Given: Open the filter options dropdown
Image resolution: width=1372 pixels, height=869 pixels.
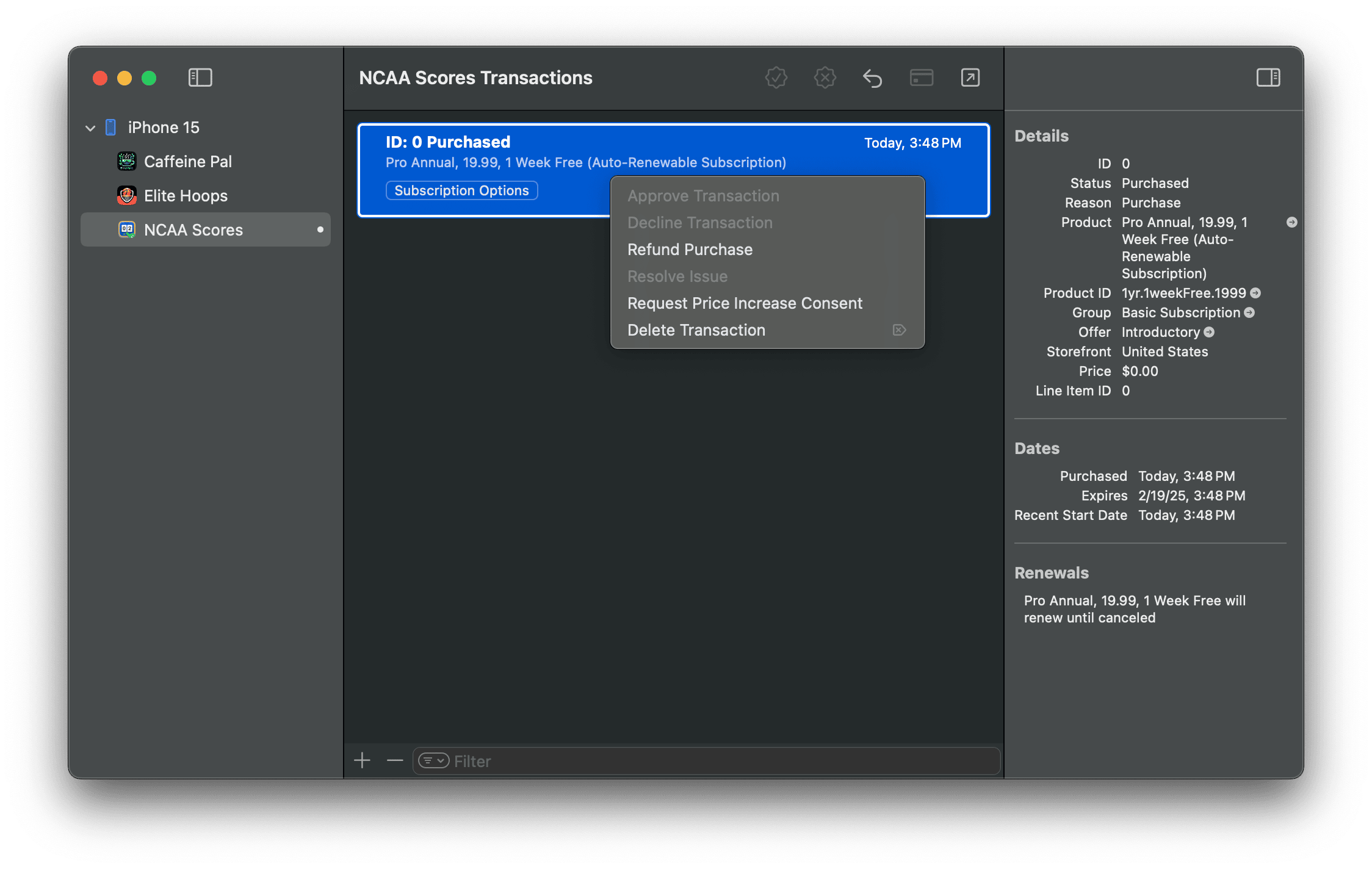Looking at the screenshot, I should pos(433,761).
